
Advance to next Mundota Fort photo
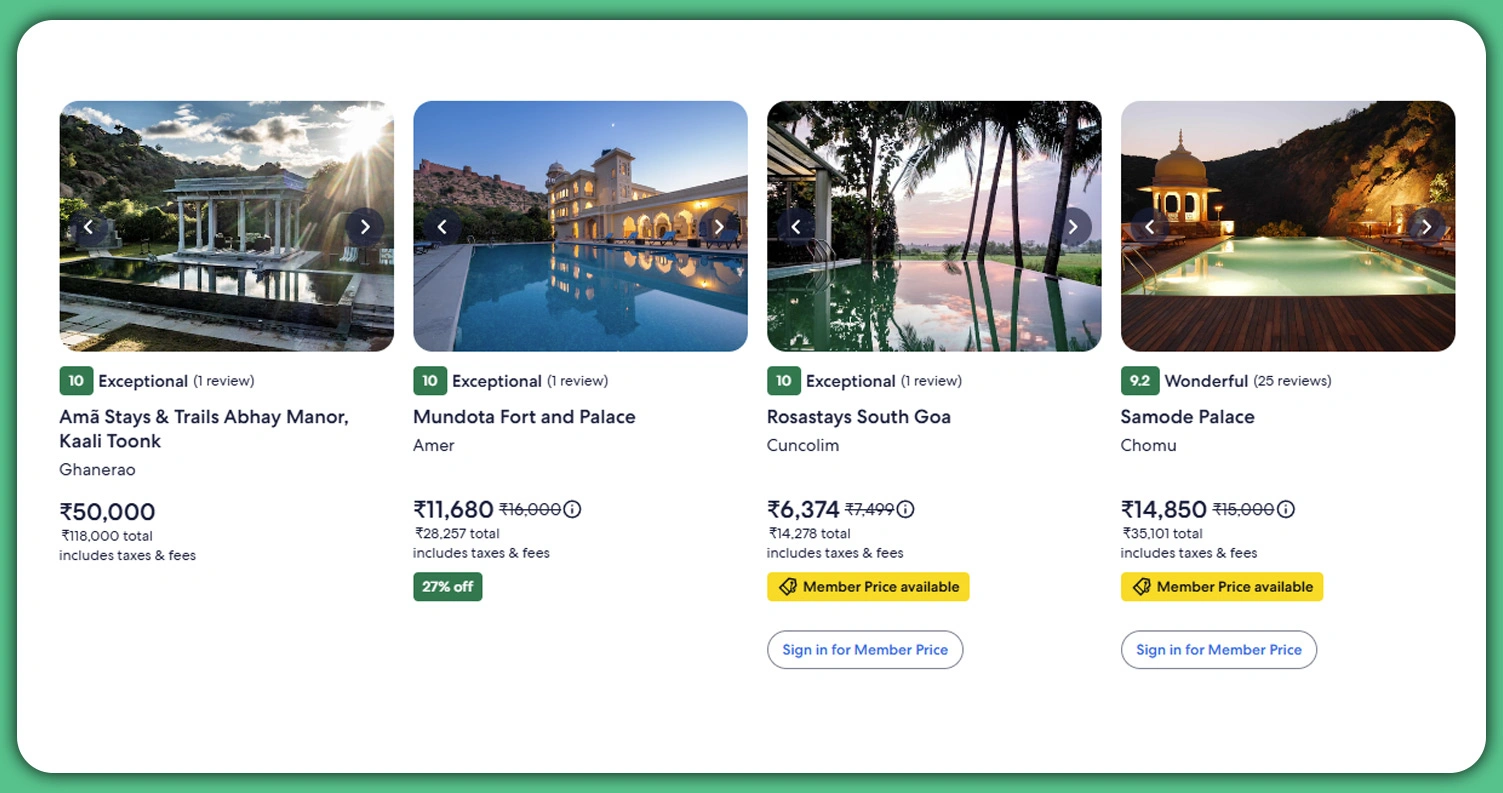[718, 227]
